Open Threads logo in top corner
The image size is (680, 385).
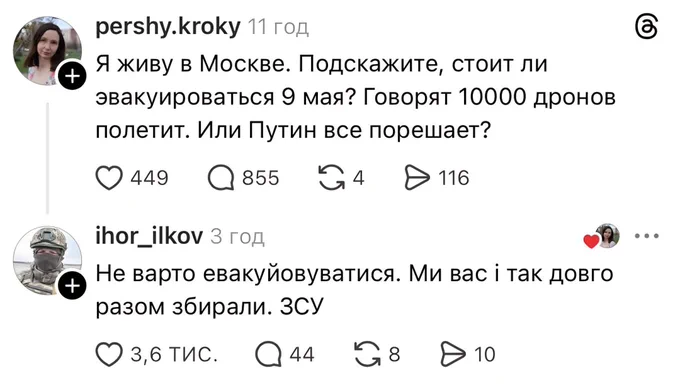tap(646, 26)
